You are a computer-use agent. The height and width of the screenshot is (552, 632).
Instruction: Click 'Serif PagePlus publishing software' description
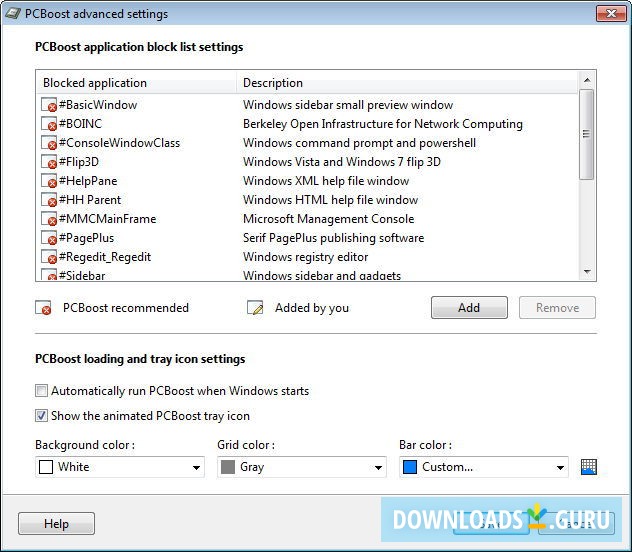click(x=333, y=238)
